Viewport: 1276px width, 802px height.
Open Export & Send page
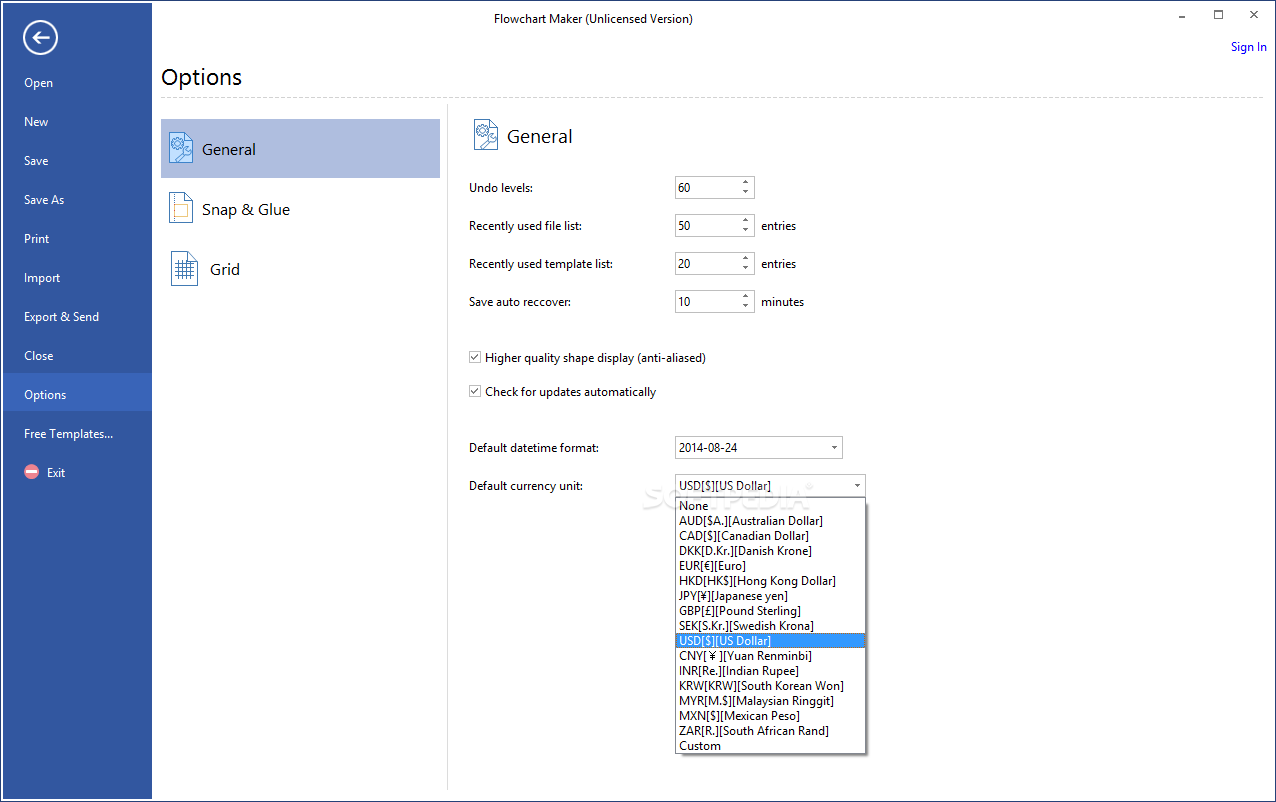click(77, 317)
